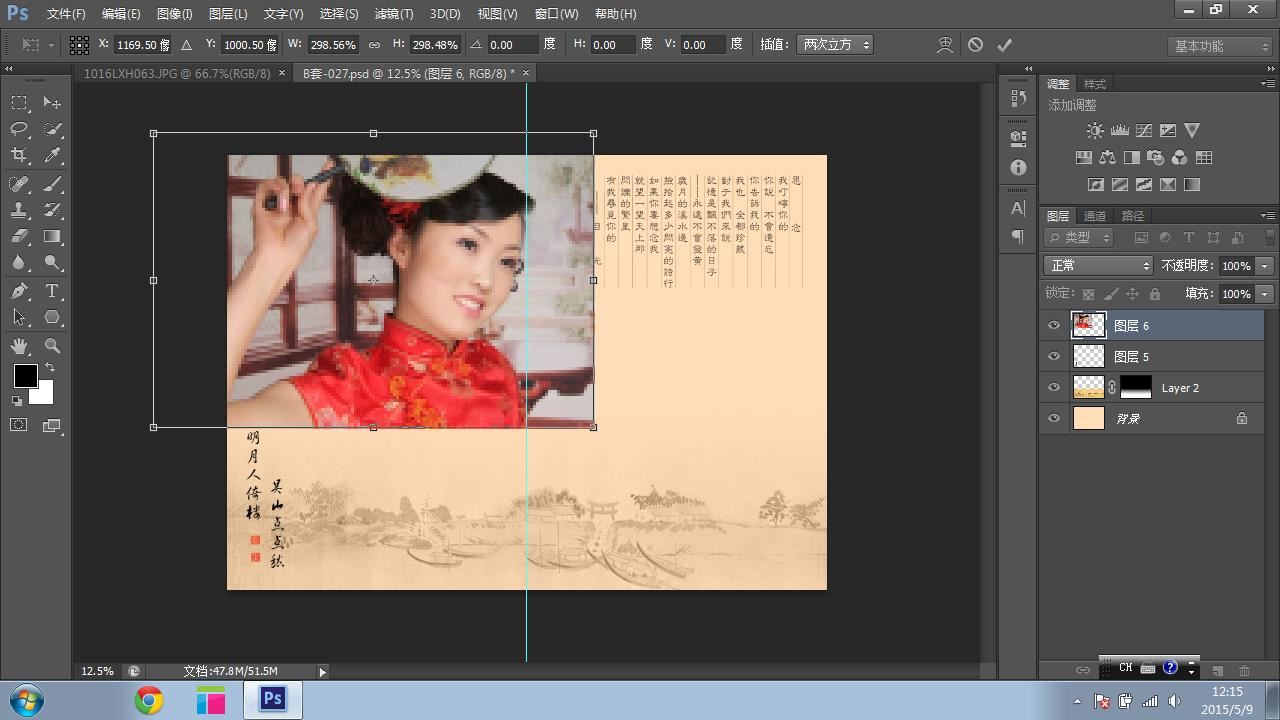This screenshot has width=1280, height=720.
Task: Add an Exposure adjustment
Action: (x=1168, y=131)
